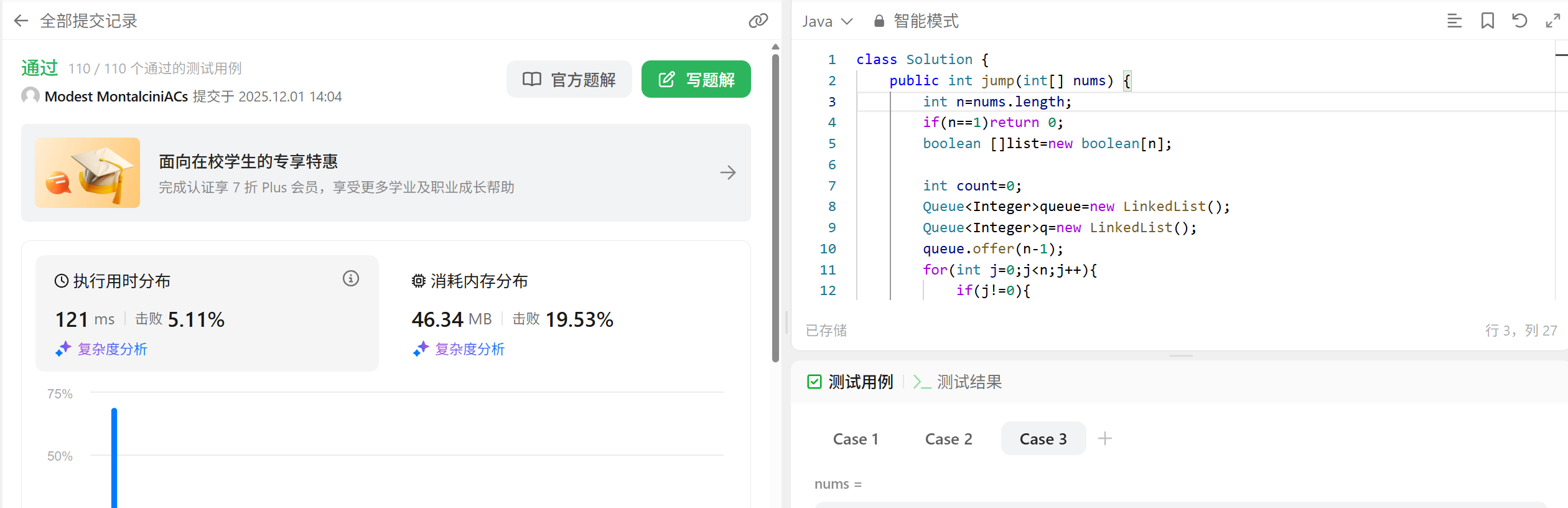Click the 'class Solution {' code line
The height and width of the screenshot is (508, 1568).
point(922,60)
